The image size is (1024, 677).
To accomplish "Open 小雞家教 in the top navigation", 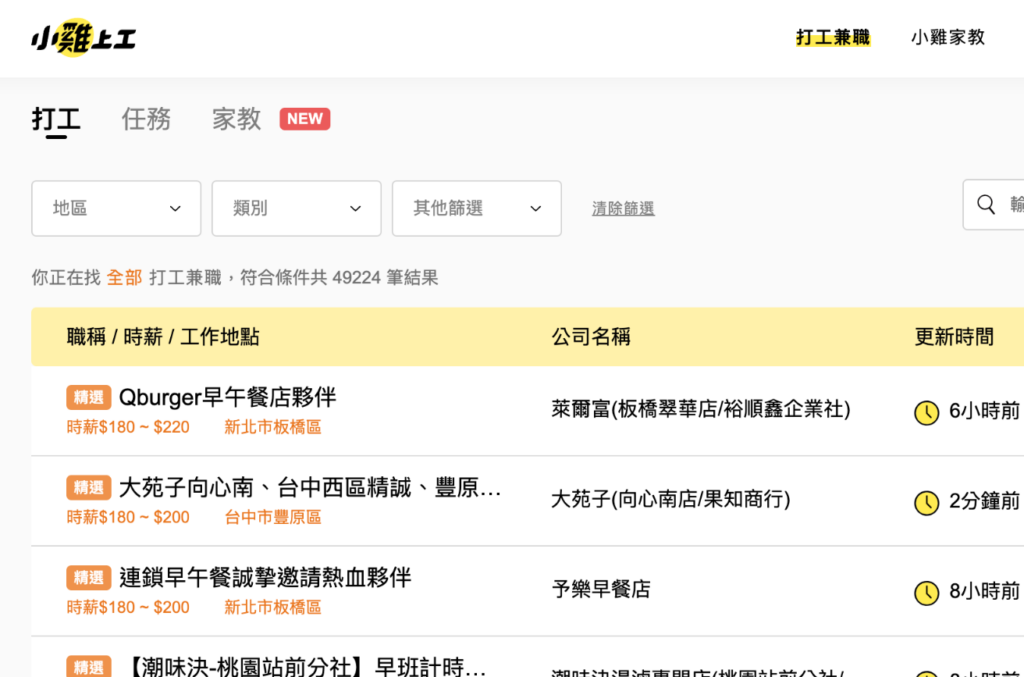I will click(948, 37).
